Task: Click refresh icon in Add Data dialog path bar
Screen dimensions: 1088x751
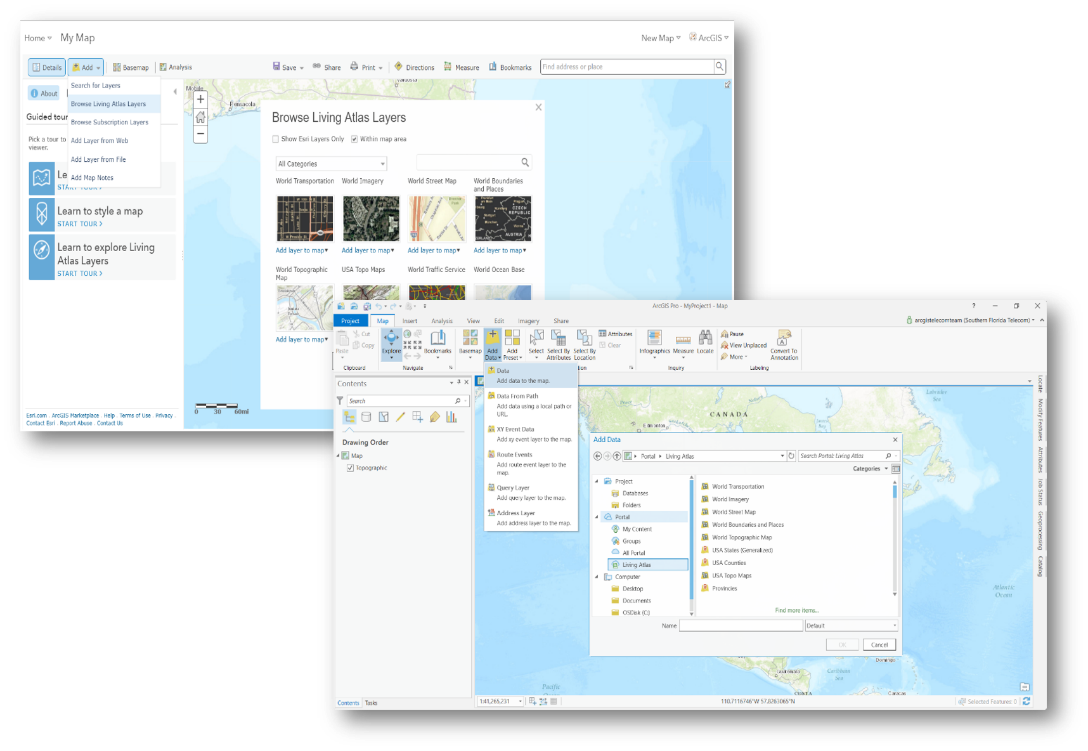Action: pos(791,456)
